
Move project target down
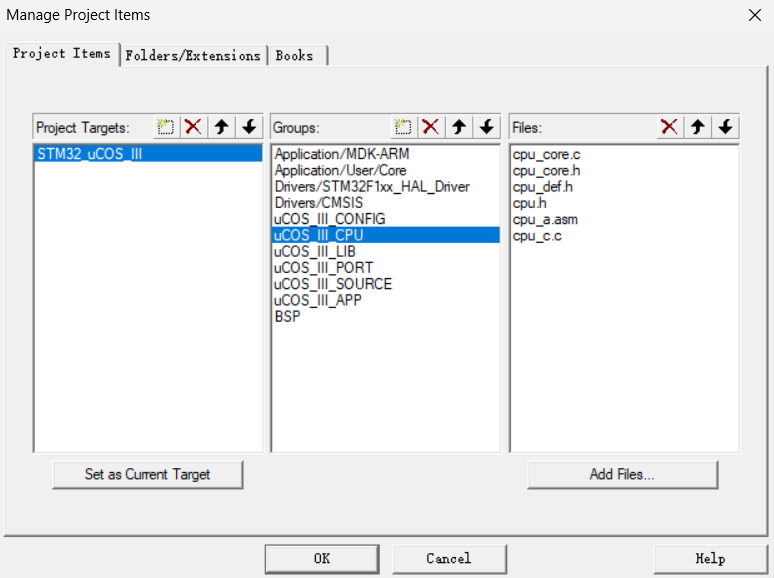249,127
